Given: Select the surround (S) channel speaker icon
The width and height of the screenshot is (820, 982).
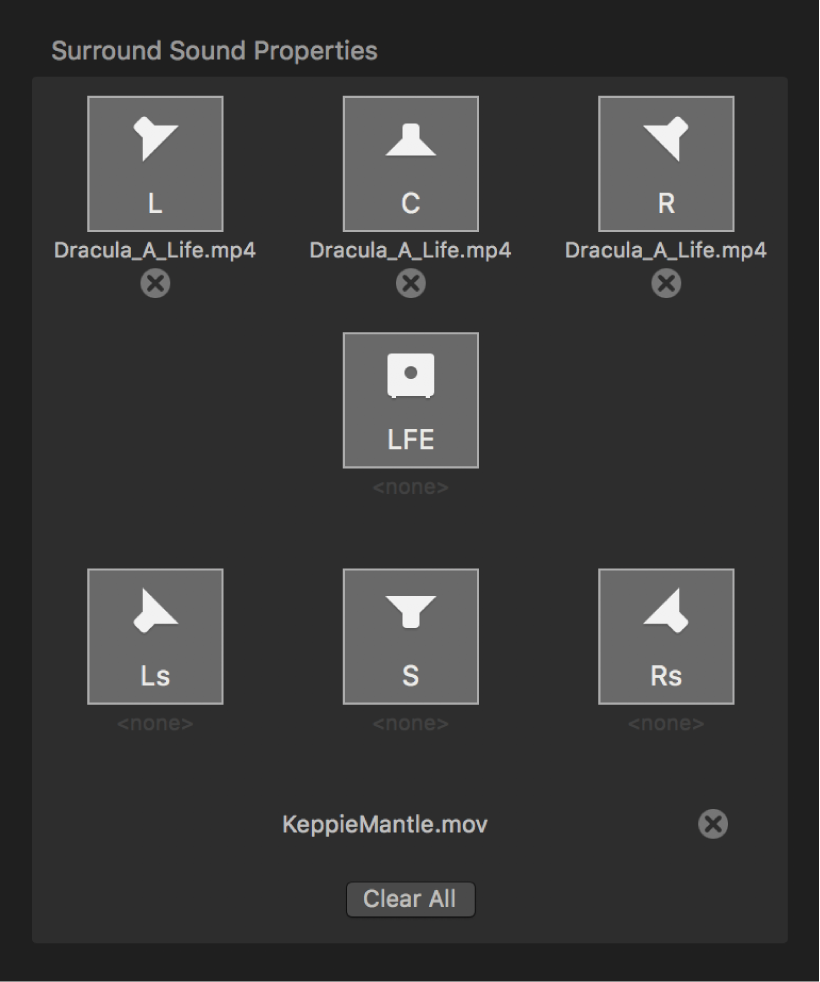Looking at the screenshot, I should [410, 635].
